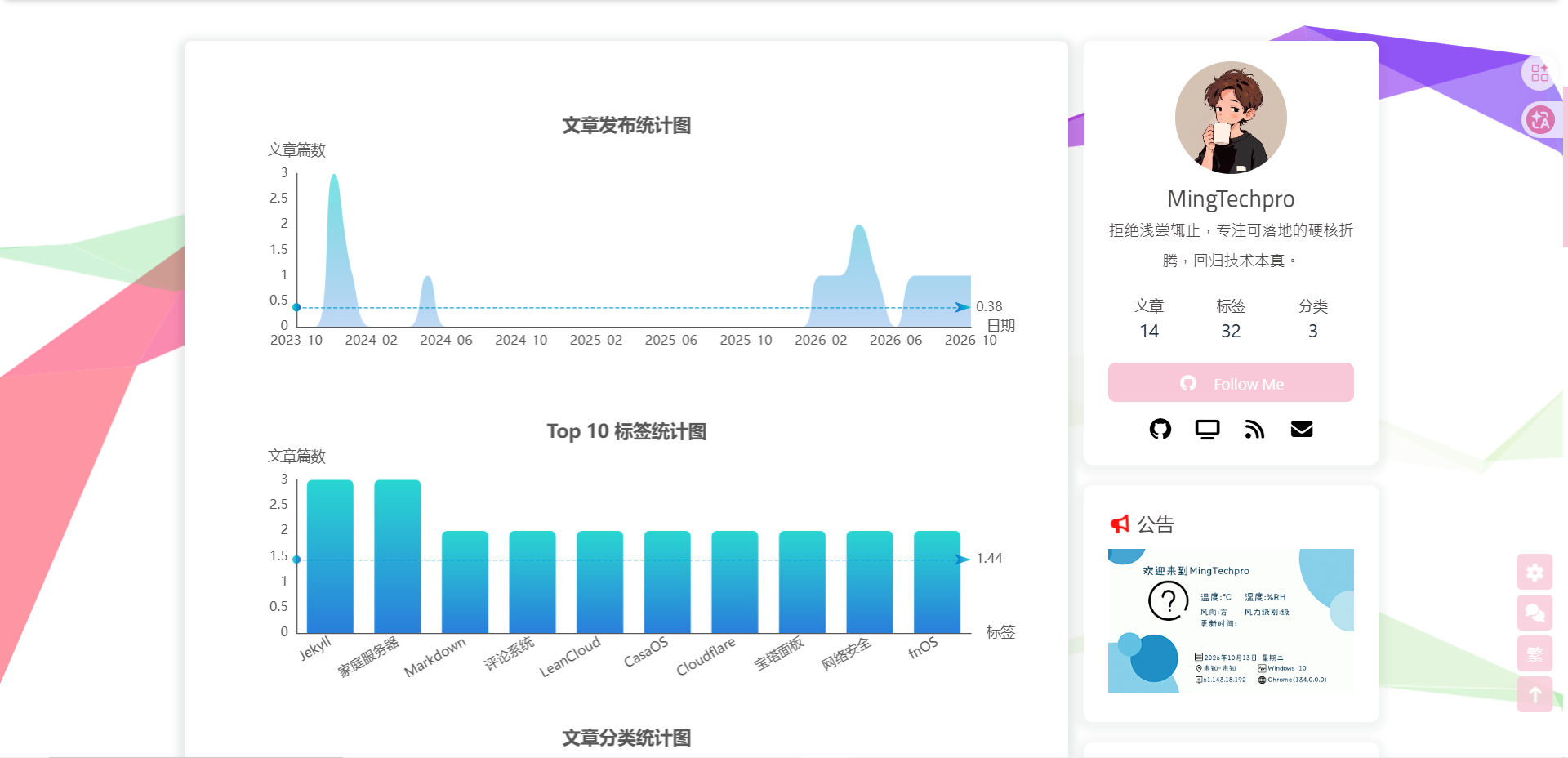Click the 宝塔面板 bar in tag chart
Viewport: 1568px width, 758px height.
click(x=802, y=582)
